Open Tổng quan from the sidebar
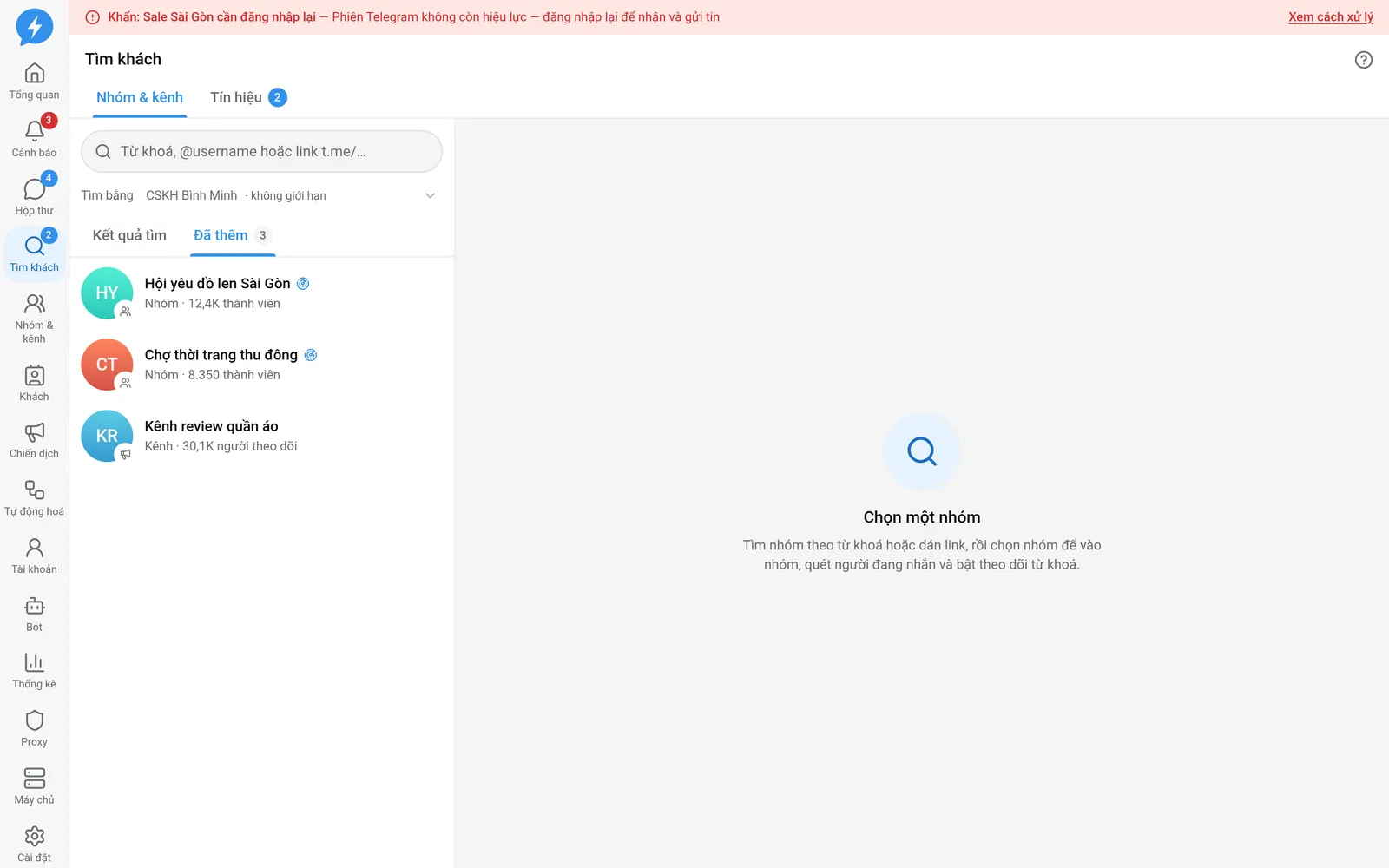 [x=35, y=82]
